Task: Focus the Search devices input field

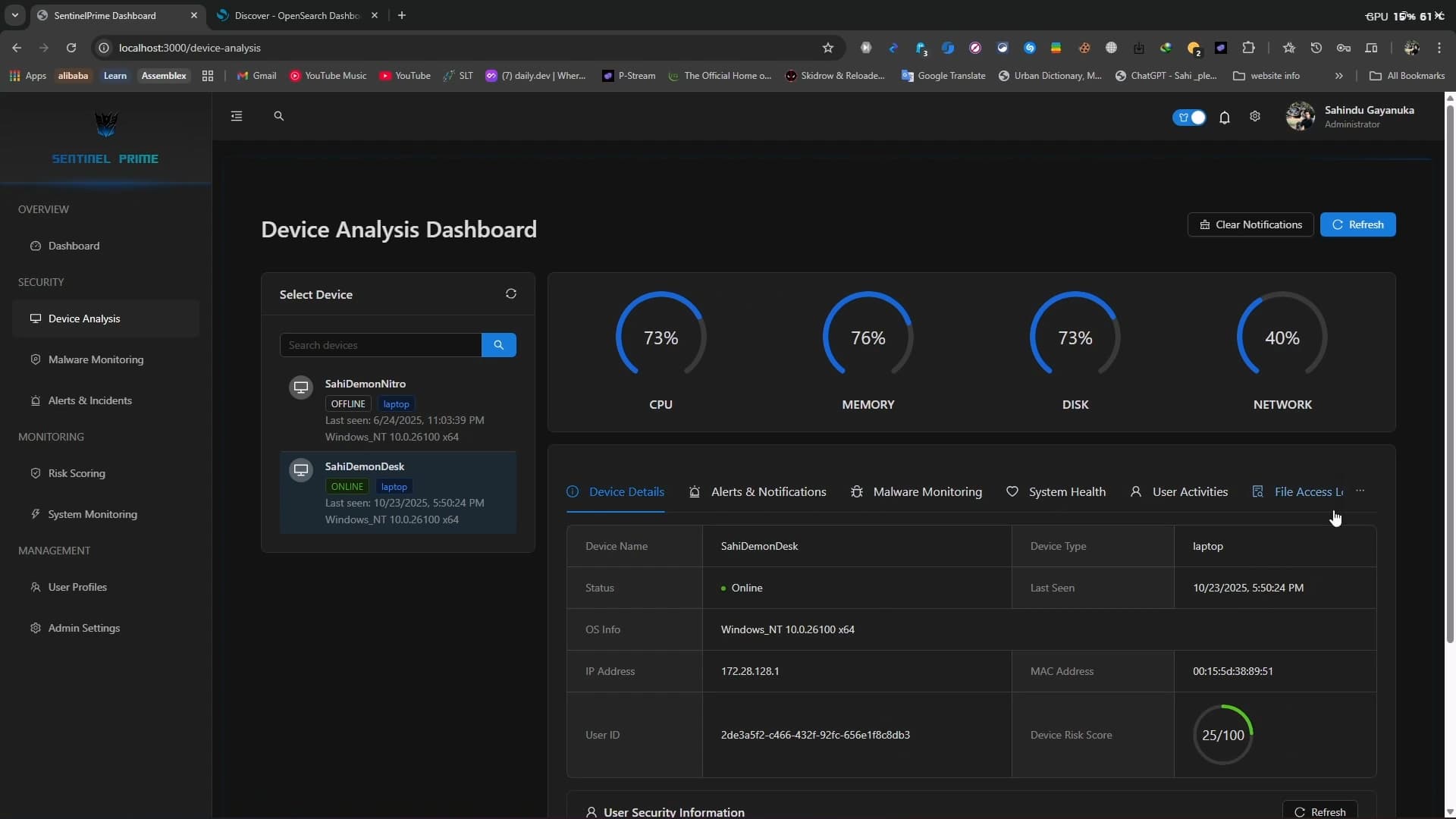Action: coord(380,345)
